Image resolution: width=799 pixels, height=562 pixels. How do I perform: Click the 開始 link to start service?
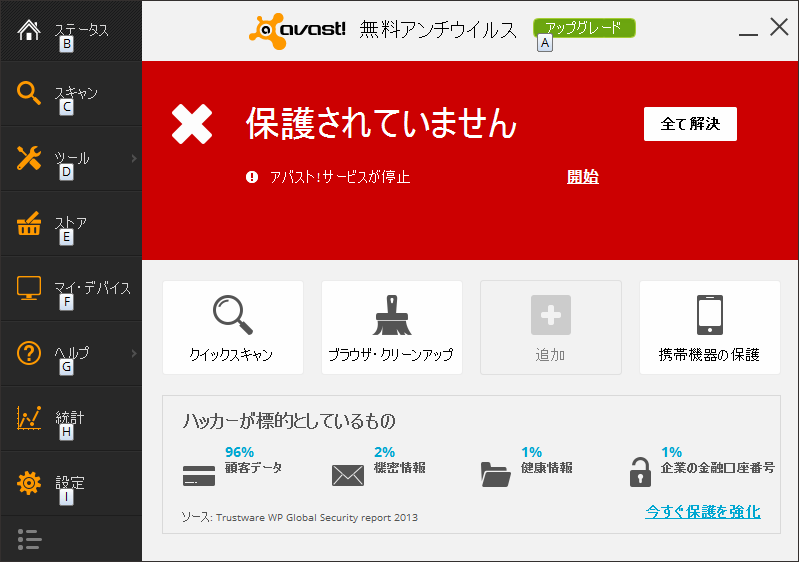tap(582, 177)
